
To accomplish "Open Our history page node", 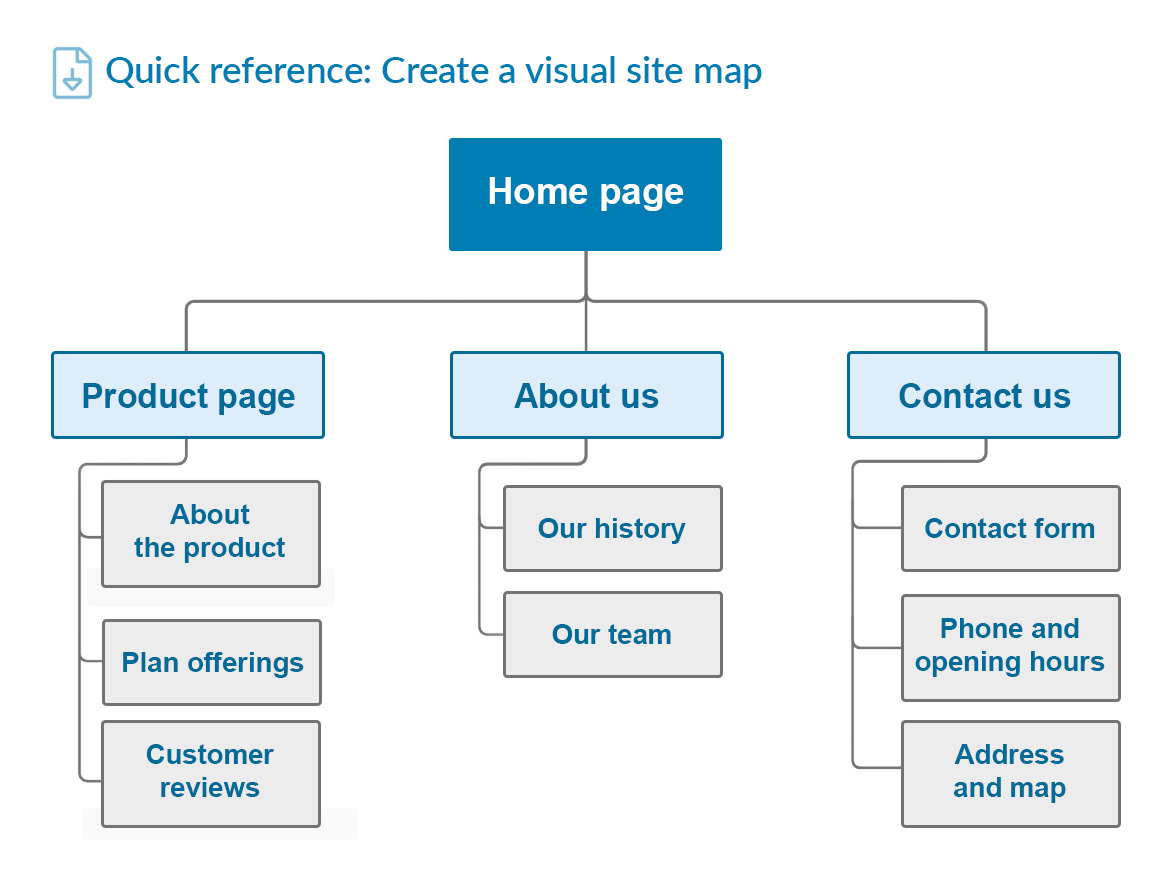I will click(x=612, y=528).
